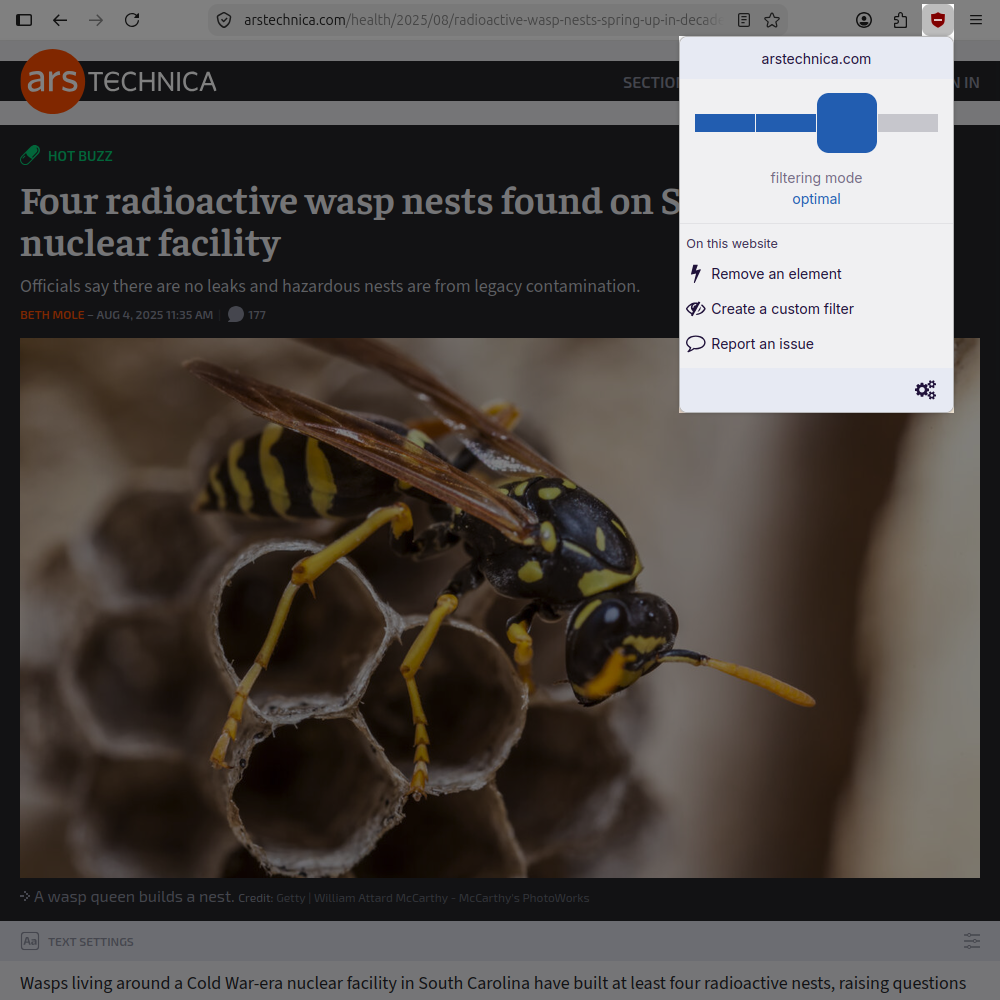Open the sidebar toggle icon
The image size is (1000, 1000).
(x=24, y=20)
